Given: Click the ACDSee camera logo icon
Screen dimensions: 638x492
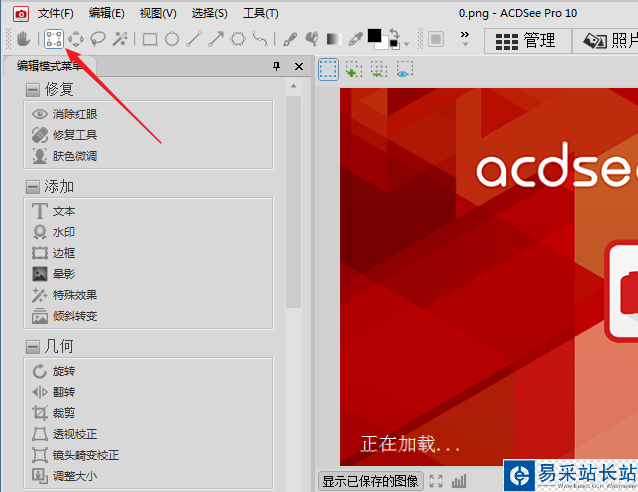Looking at the screenshot, I should 21,14.
